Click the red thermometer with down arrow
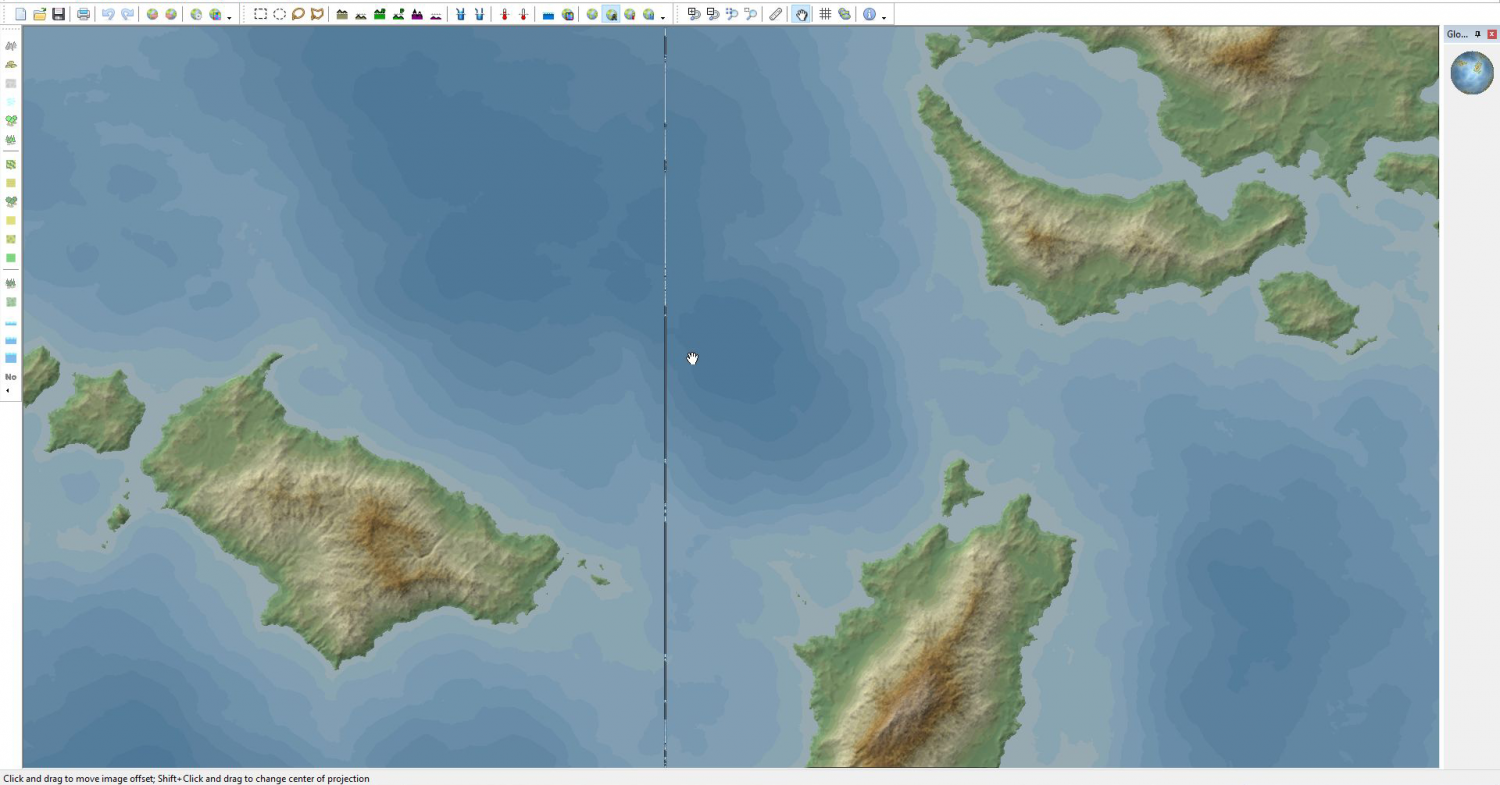The width and height of the screenshot is (1500, 785). (523, 14)
